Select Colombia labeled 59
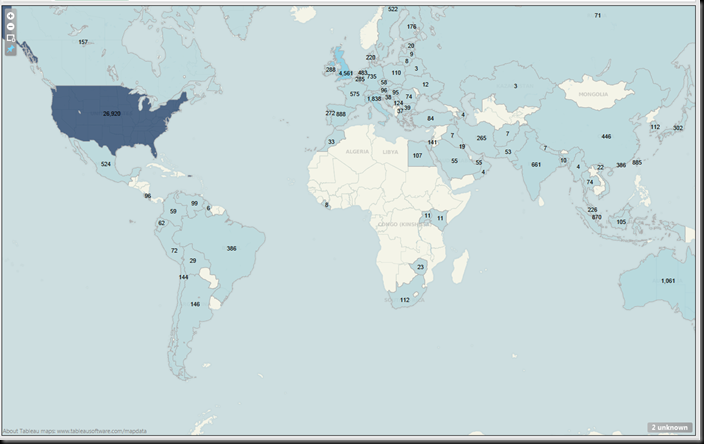Image resolution: width=704 pixels, height=444 pixels. (x=173, y=211)
